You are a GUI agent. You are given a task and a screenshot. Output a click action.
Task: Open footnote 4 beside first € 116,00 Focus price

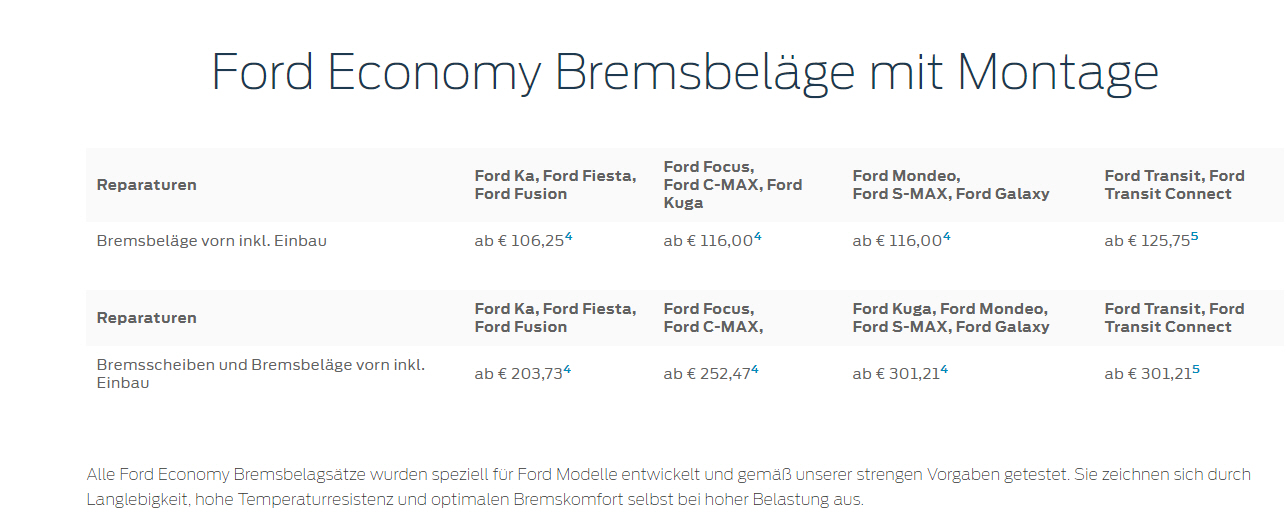[x=757, y=237]
